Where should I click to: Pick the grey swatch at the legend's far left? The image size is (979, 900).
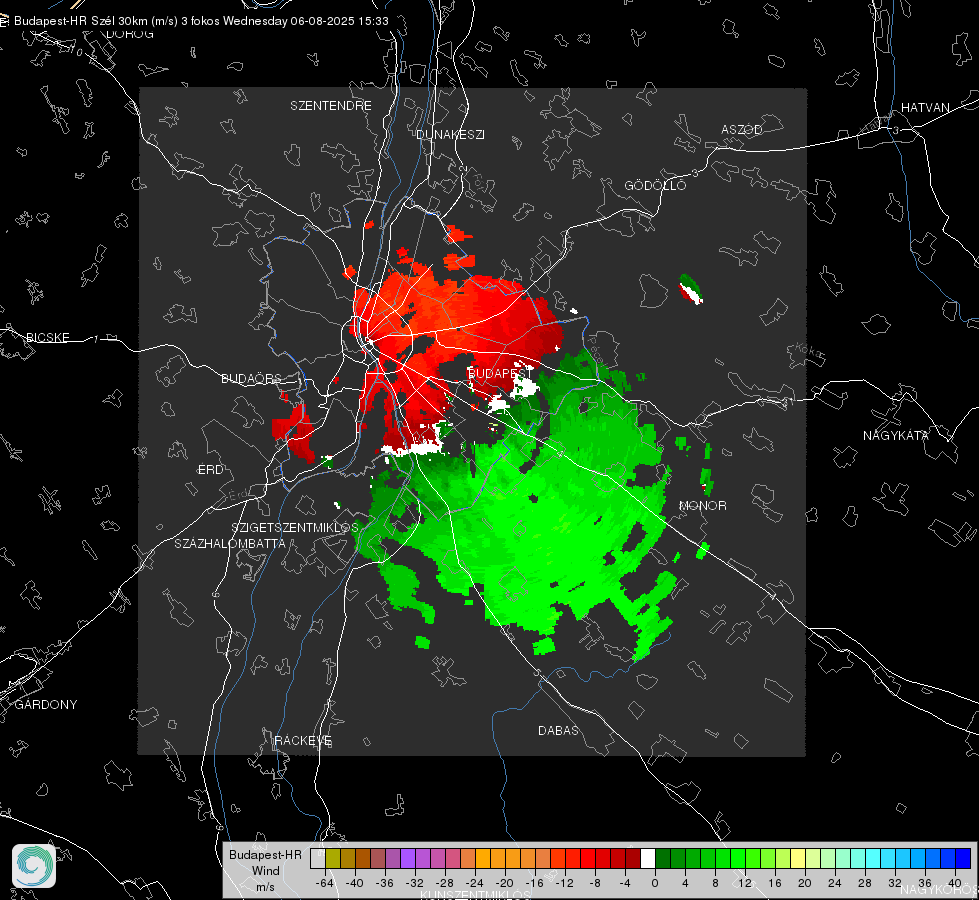tap(317, 858)
